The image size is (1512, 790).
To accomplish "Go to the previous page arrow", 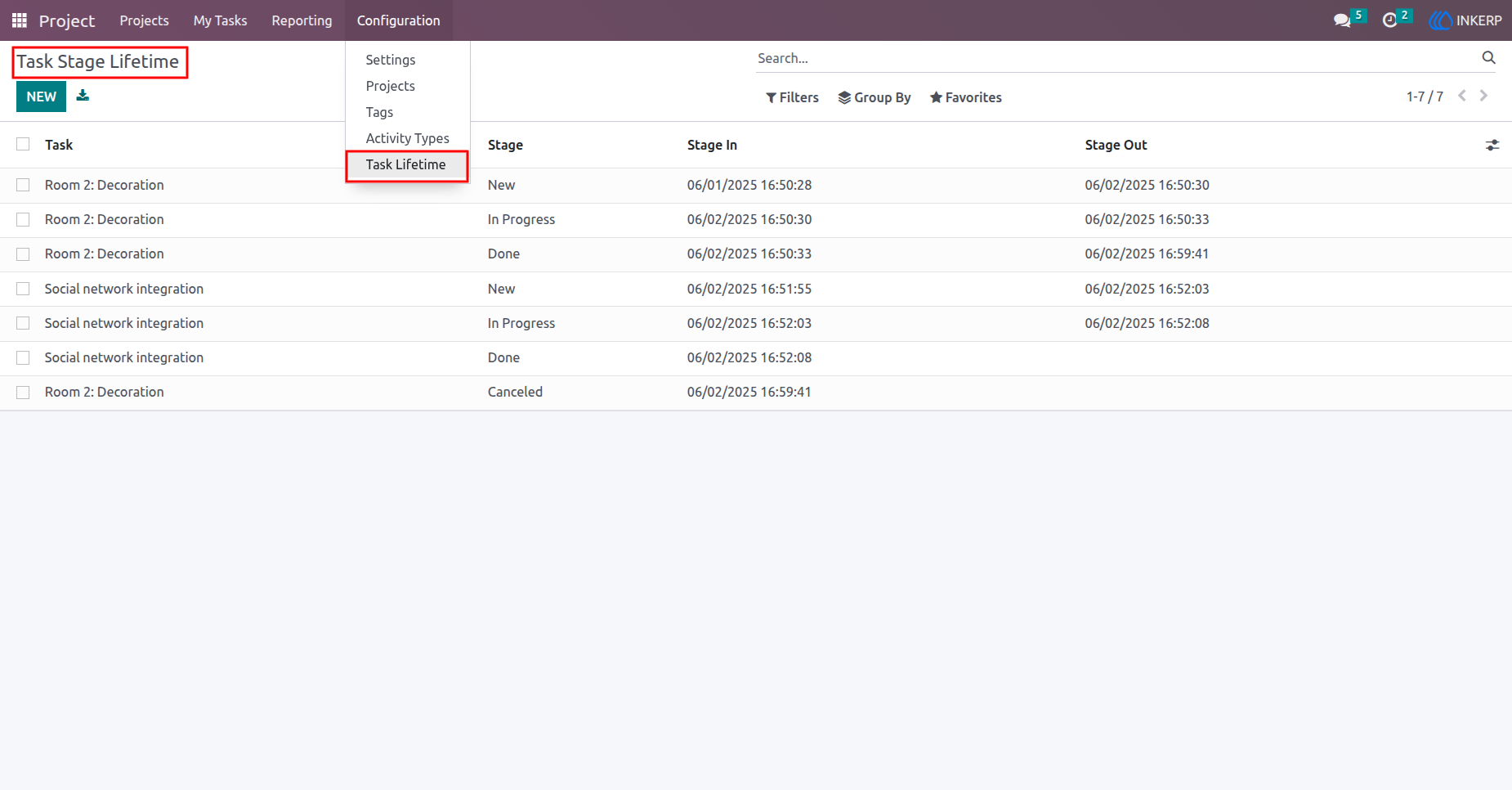I will (1462, 96).
